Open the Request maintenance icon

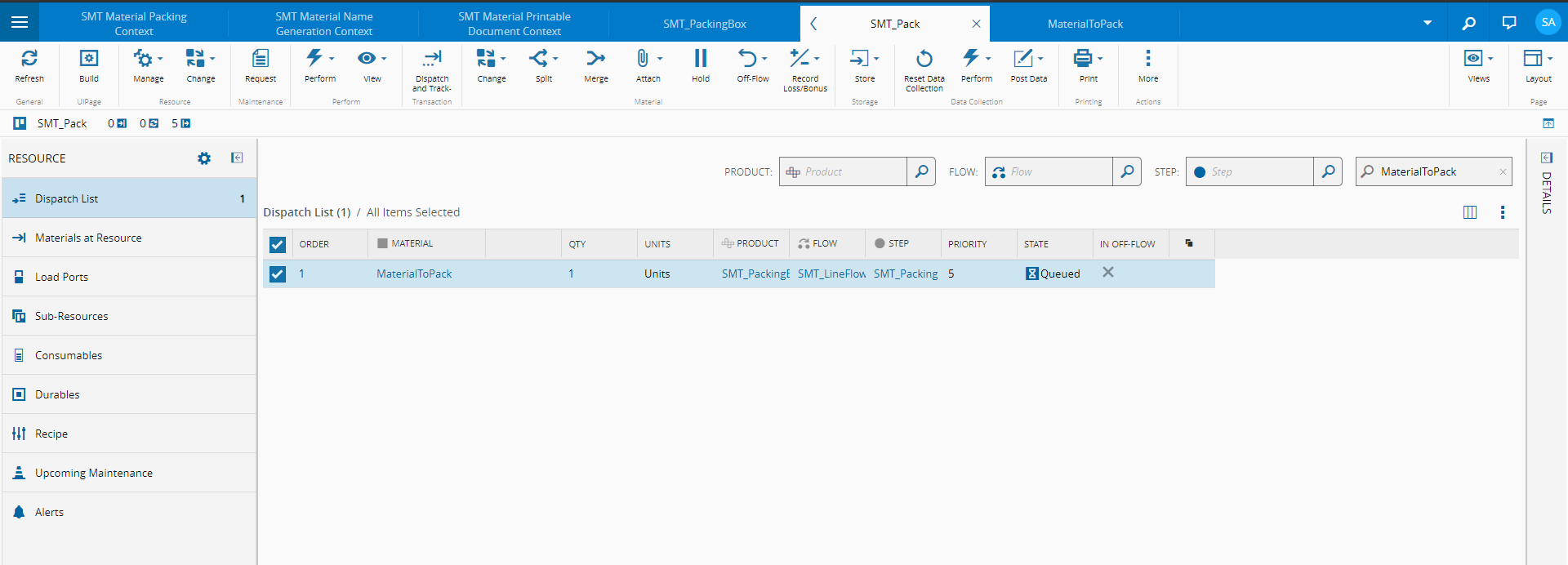coord(261,59)
